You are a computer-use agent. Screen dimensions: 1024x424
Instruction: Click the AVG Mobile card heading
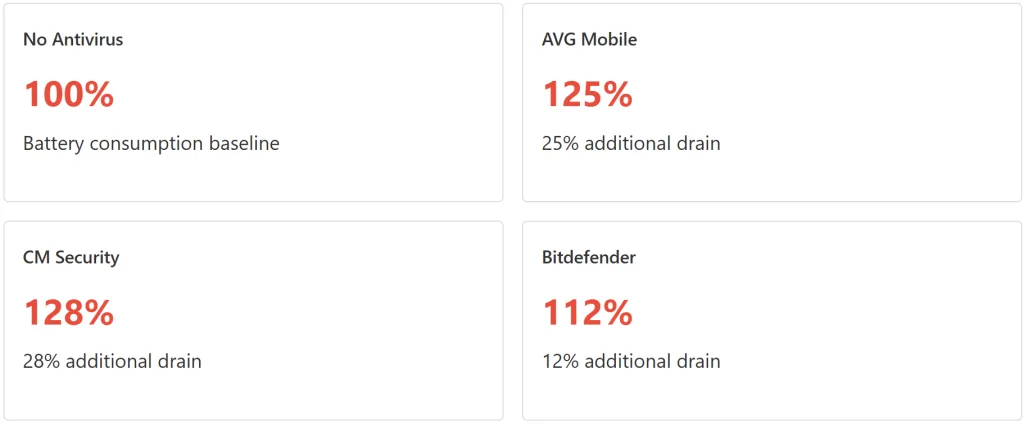(x=589, y=40)
